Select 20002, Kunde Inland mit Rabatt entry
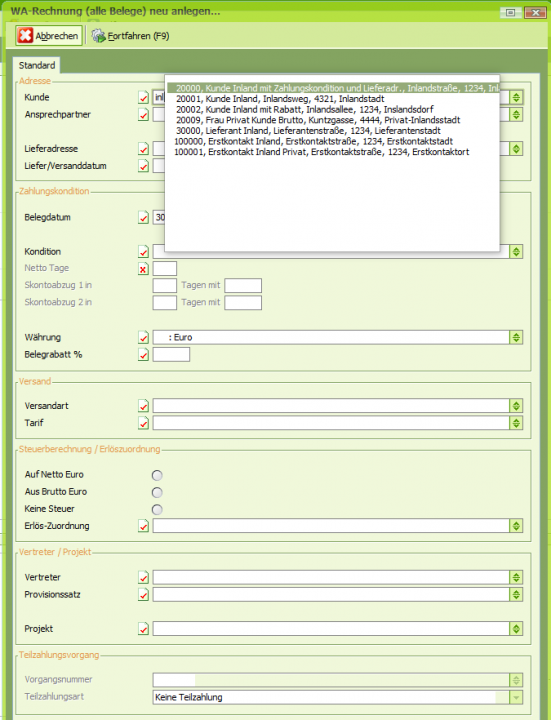551x720 pixels. [304, 109]
